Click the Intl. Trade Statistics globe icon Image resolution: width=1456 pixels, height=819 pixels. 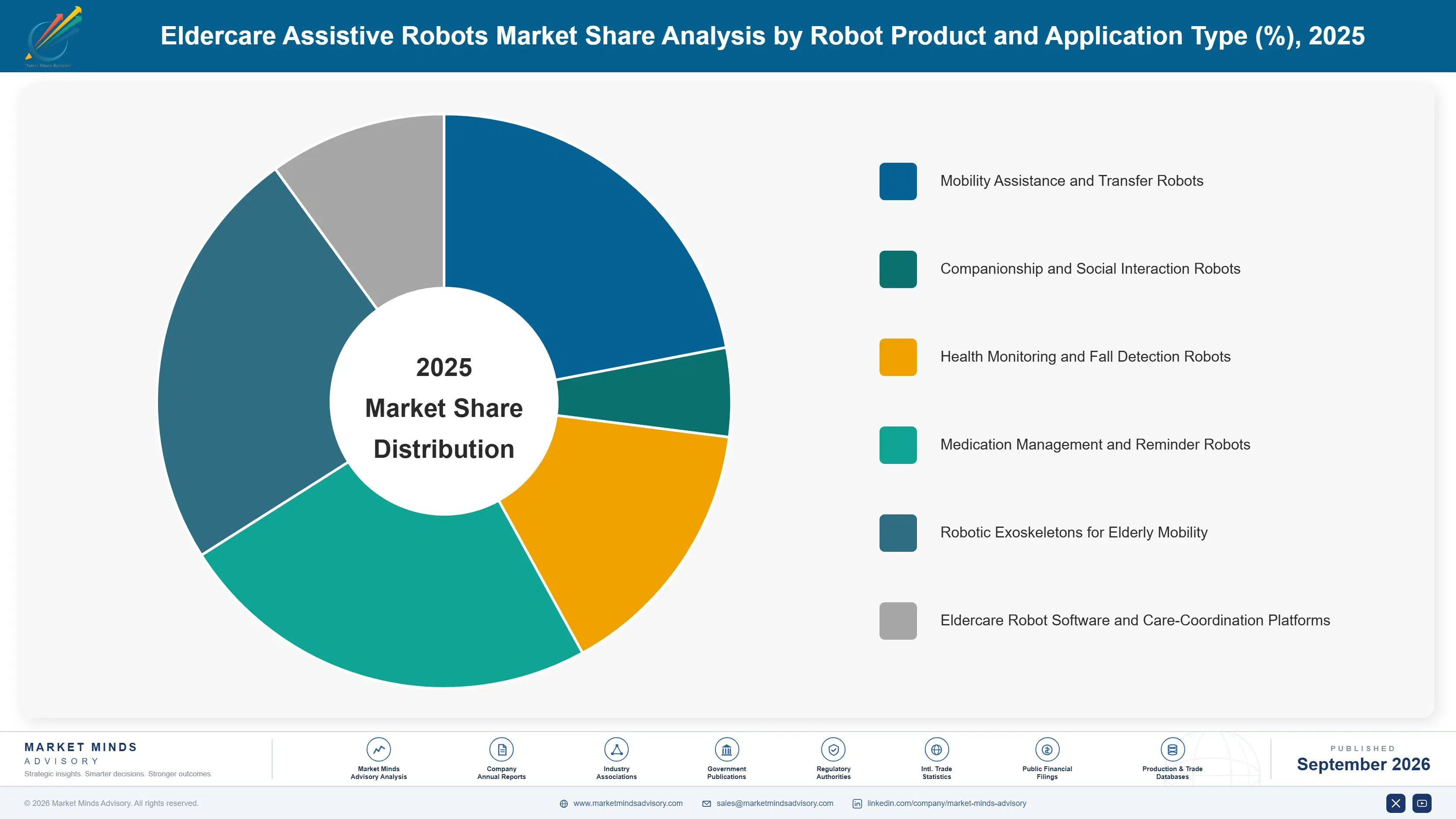(x=936, y=749)
